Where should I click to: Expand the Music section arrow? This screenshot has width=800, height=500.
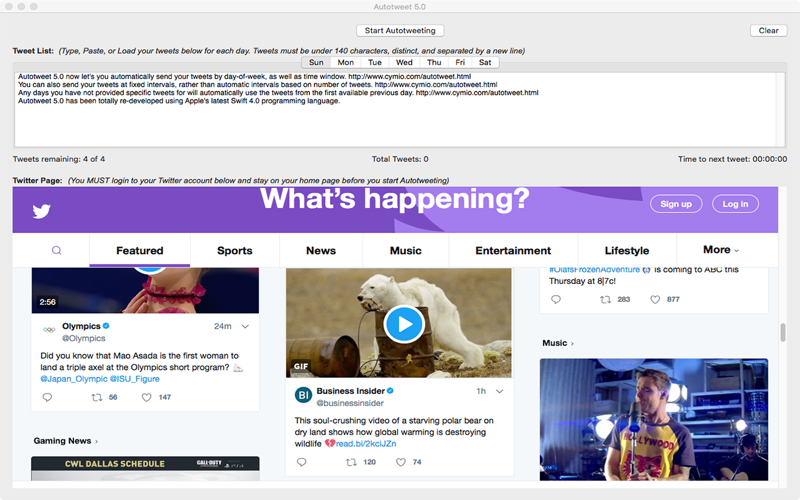pyautogui.click(x=572, y=344)
